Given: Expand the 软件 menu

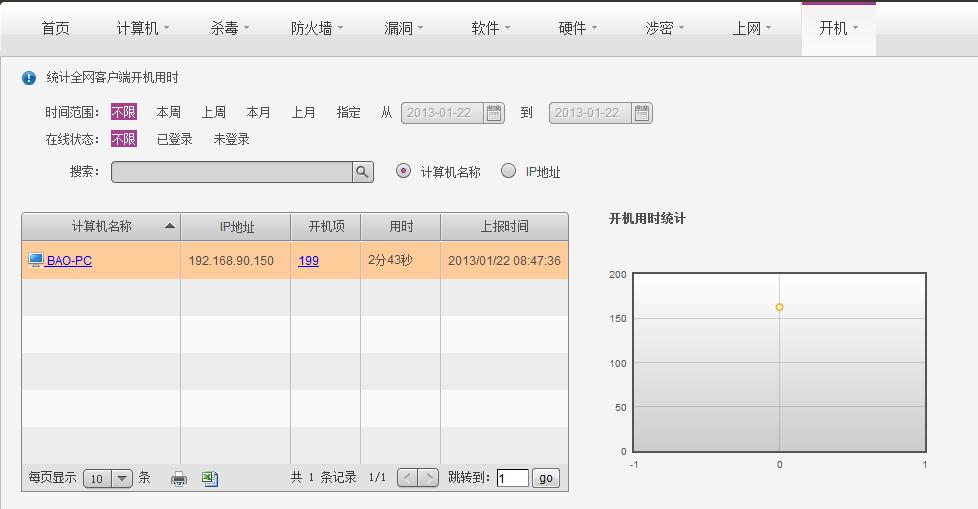Looking at the screenshot, I should (x=490, y=28).
